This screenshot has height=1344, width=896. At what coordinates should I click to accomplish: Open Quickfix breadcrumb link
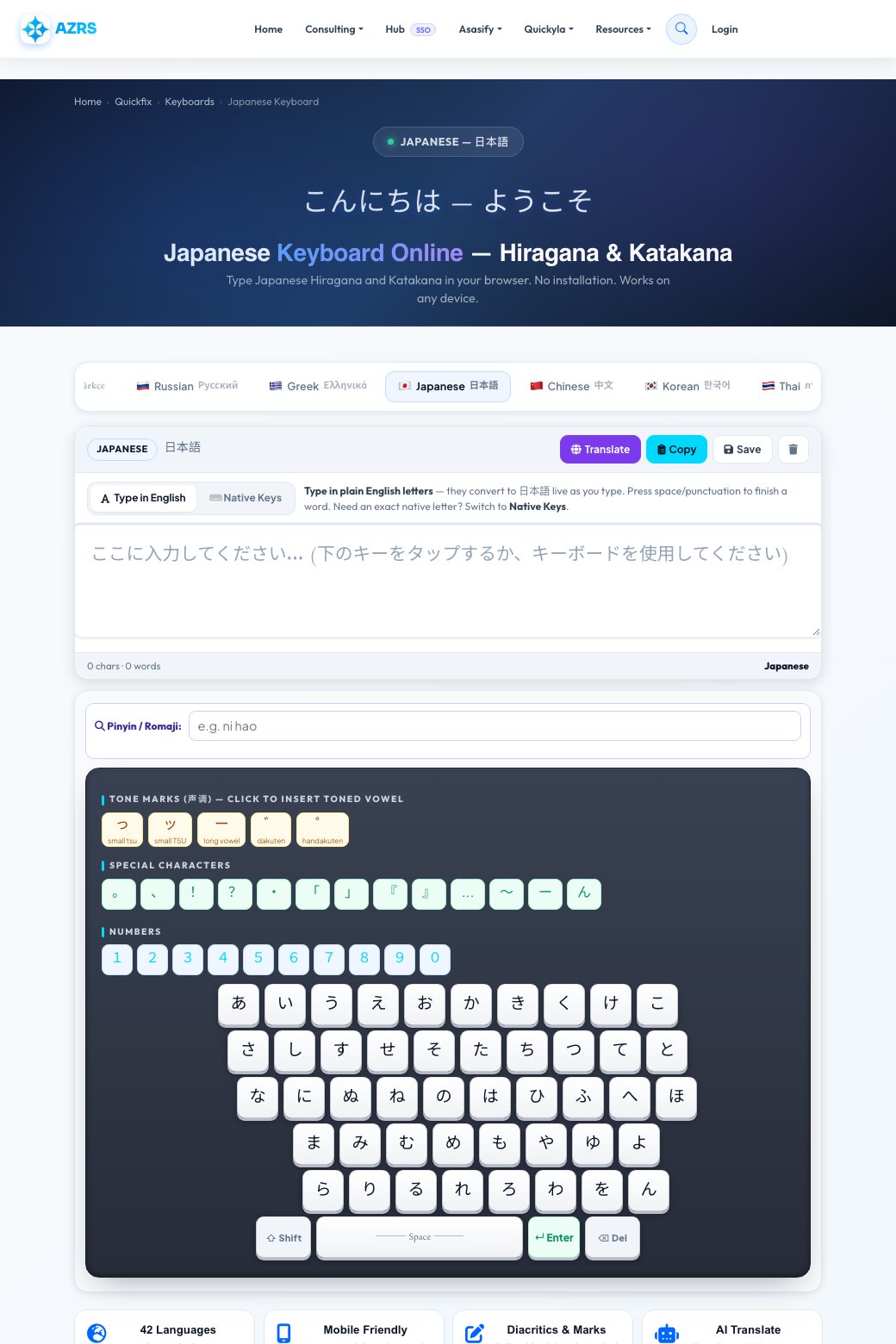coord(133,102)
